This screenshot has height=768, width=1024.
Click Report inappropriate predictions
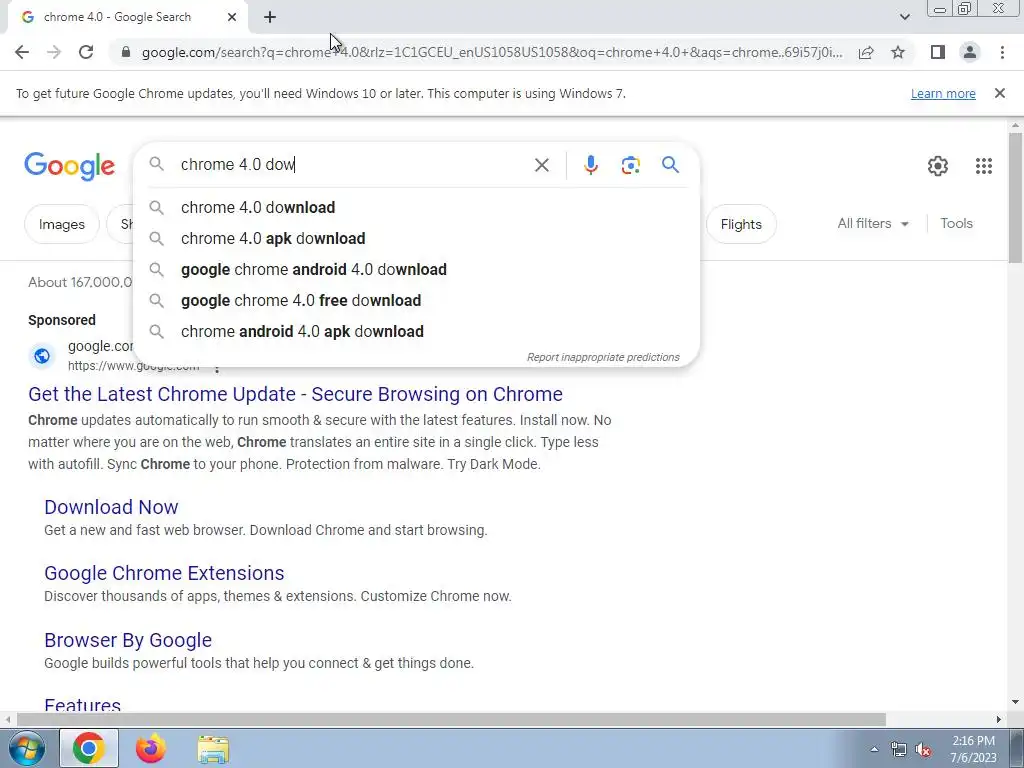coord(603,357)
